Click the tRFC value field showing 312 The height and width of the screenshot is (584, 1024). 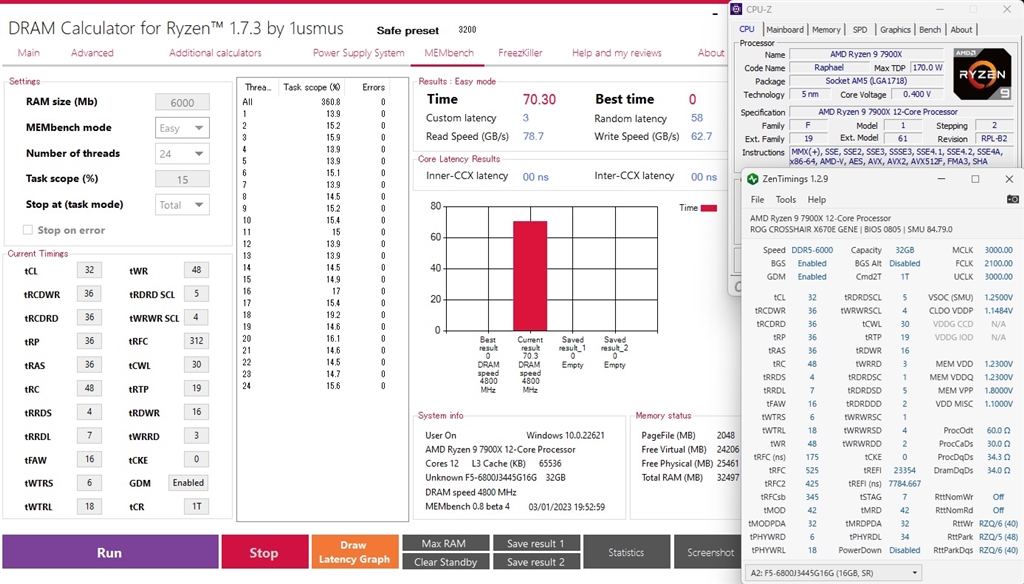click(x=197, y=341)
